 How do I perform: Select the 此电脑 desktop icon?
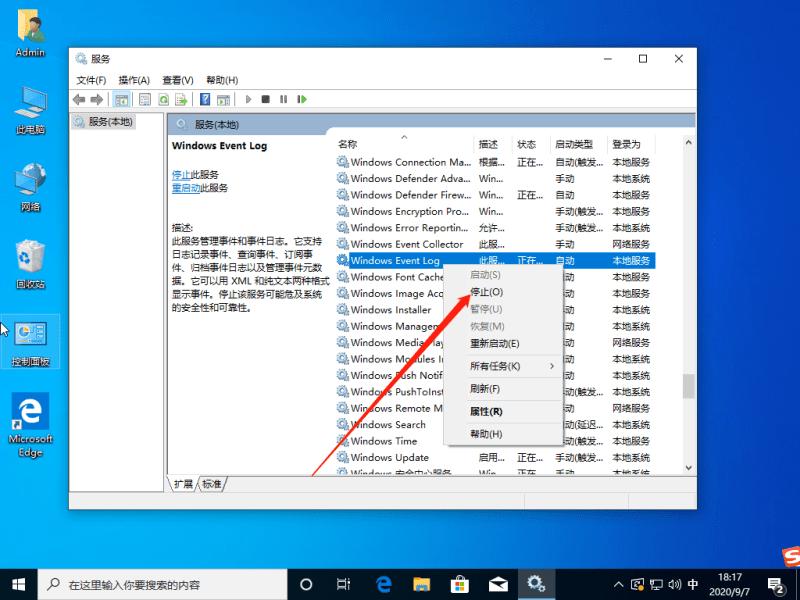point(30,111)
